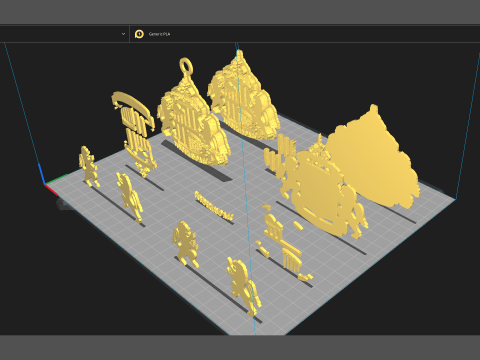
Task: Select the letters model behind the large crest
Action: (x=279, y=152)
